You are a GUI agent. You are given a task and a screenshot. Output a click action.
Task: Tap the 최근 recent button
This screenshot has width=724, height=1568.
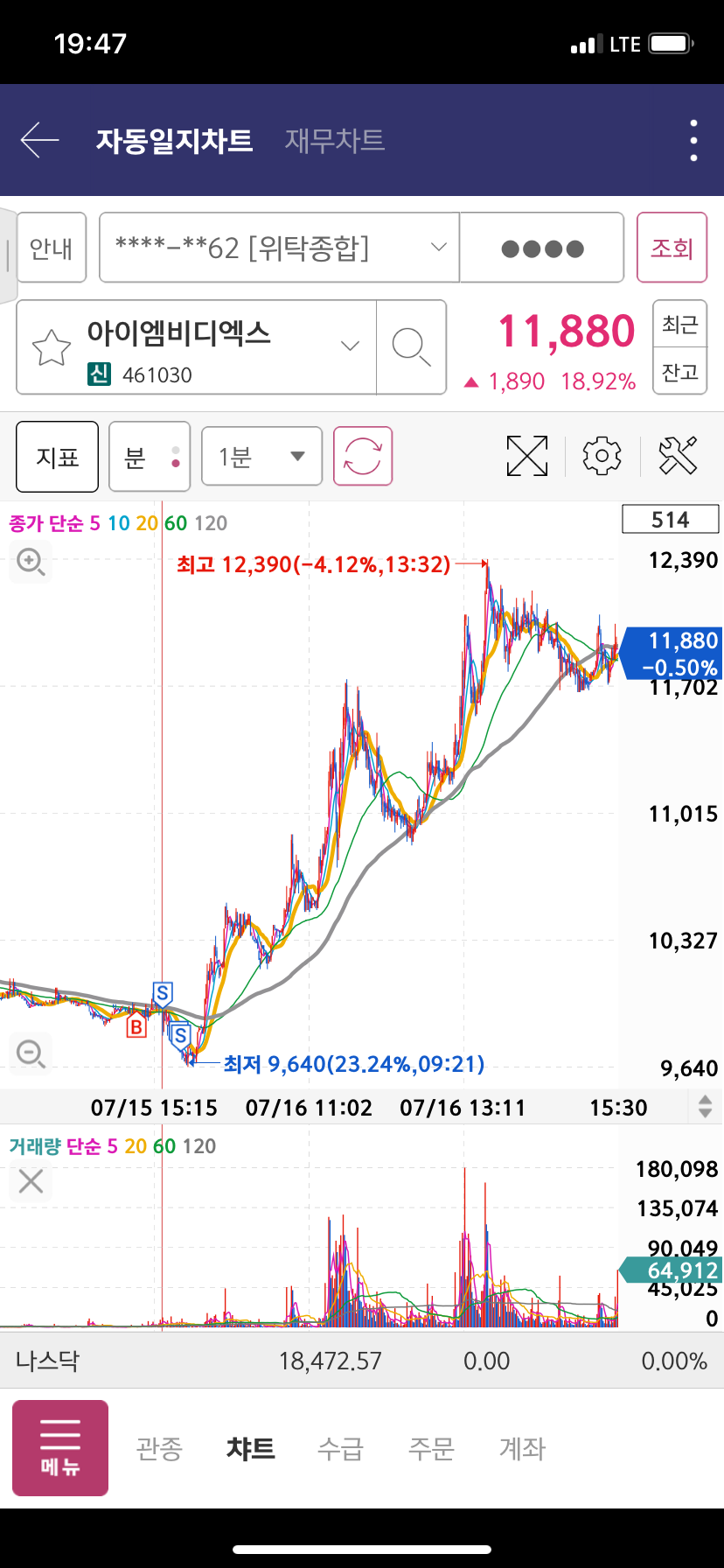coord(679,324)
